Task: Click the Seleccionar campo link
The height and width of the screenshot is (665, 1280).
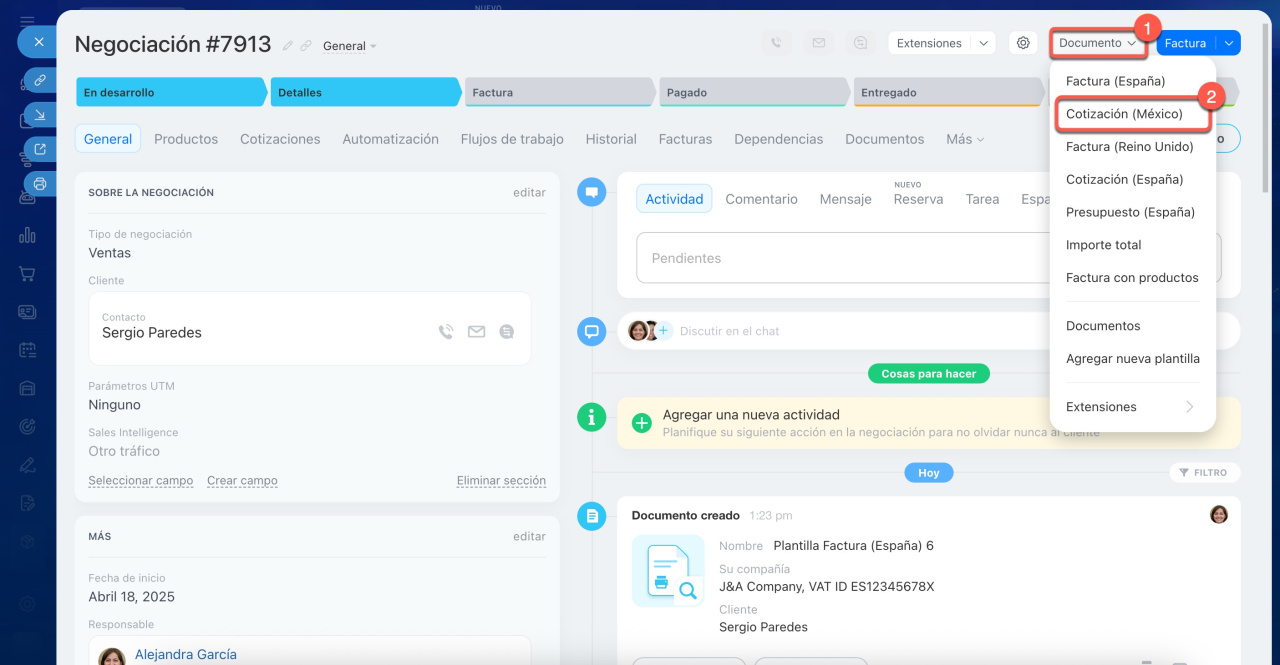Action: pos(141,481)
